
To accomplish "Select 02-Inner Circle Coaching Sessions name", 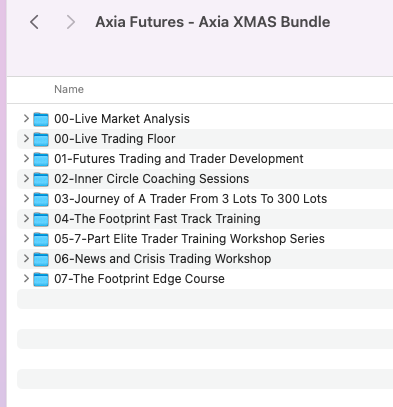I will click(x=152, y=179).
